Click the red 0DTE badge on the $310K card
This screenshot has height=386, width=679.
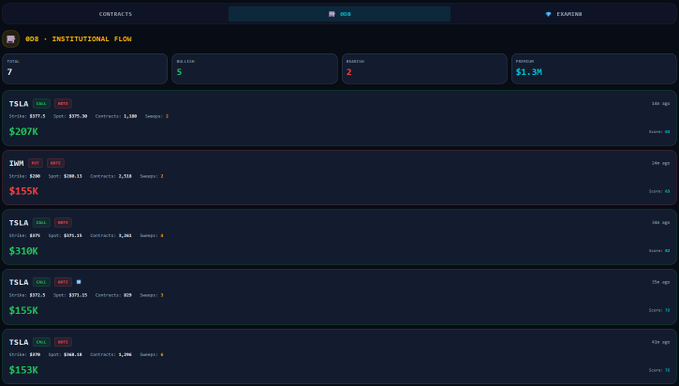pyautogui.click(x=63, y=223)
